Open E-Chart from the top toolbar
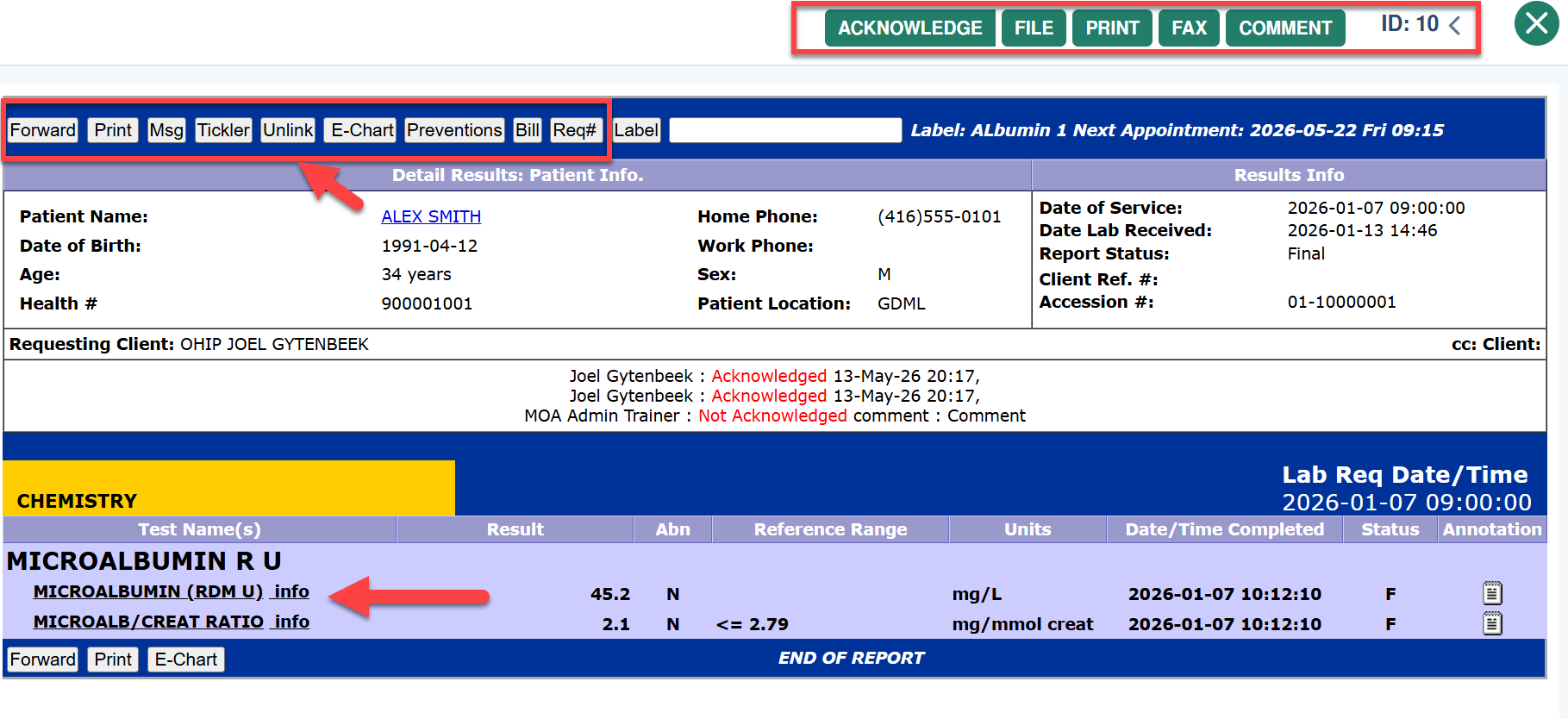Image resolution: width=1568 pixels, height=719 pixels. pyautogui.click(x=362, y=130)
